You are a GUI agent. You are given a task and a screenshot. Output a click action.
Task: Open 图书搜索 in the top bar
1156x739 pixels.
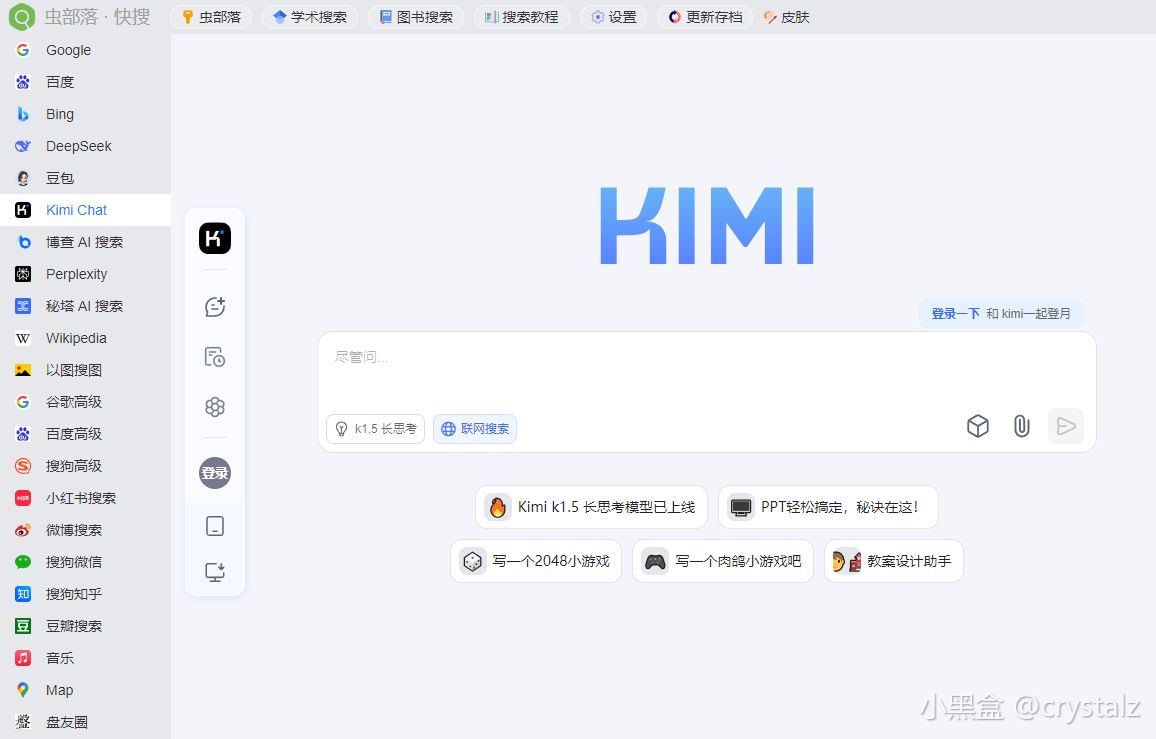(416, 17)
